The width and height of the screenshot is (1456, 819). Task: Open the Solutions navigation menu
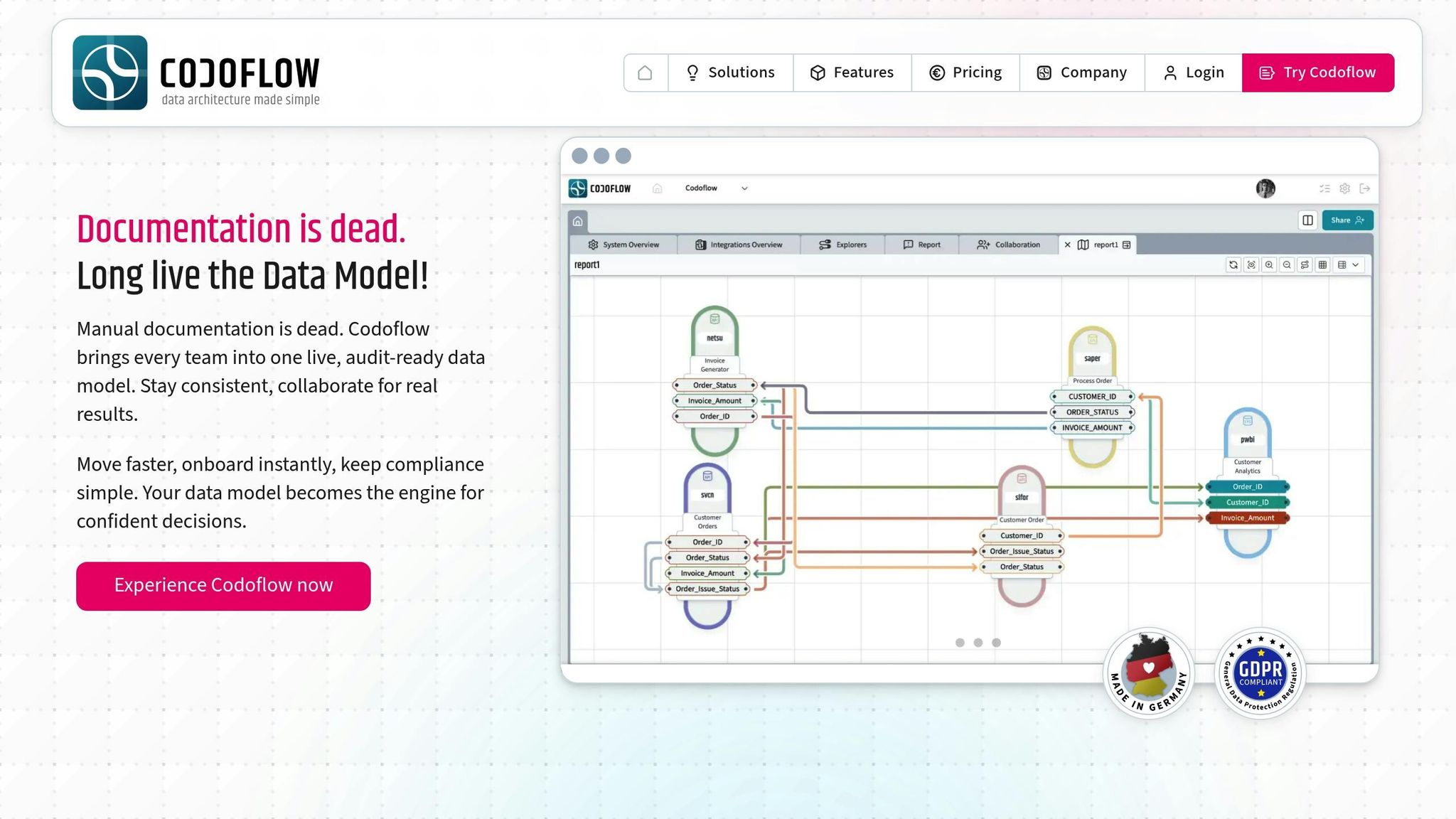click(x=730, y=73)
